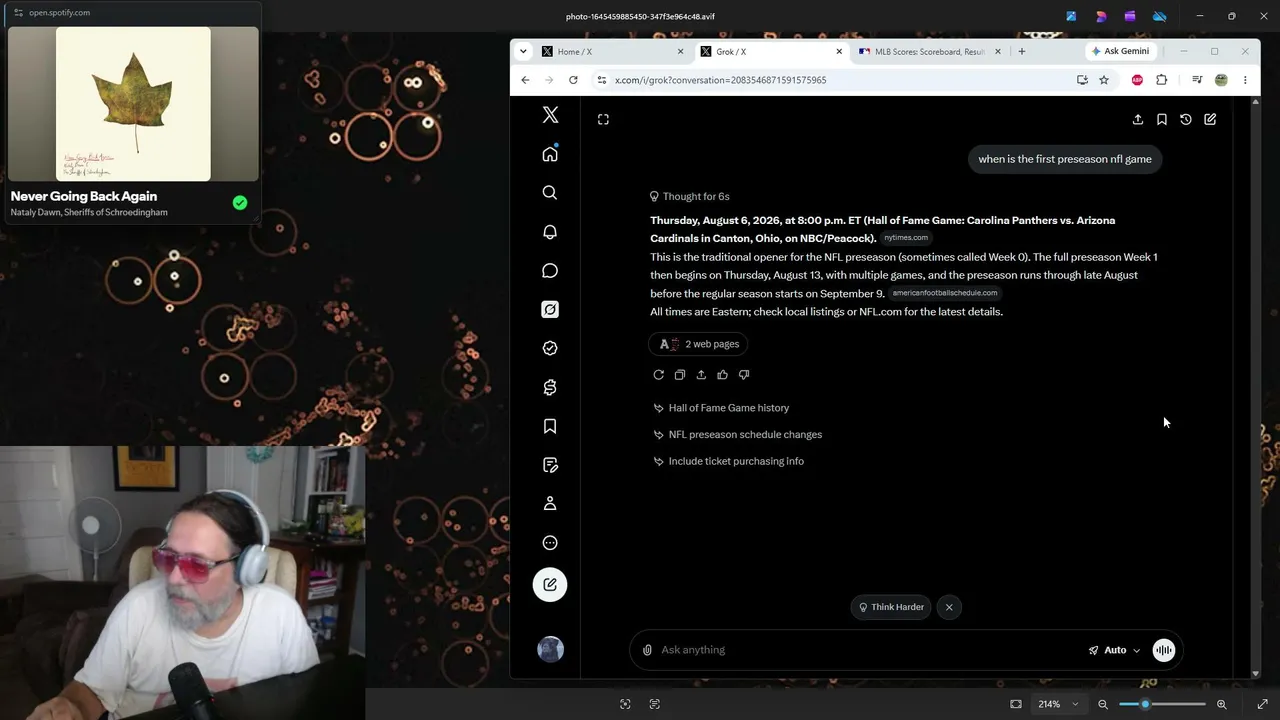Viewport: 1280px width, 720px height.
Task: Close the MLB Scores tab
Action: (998, 52)
